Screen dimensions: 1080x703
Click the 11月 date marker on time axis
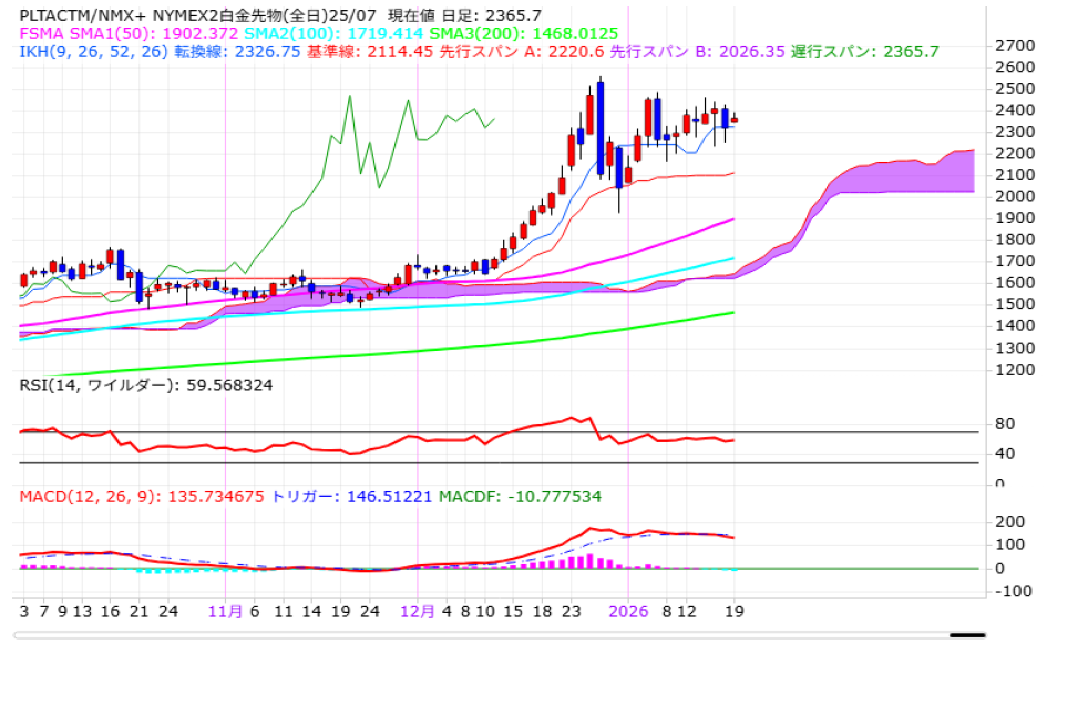click(225, 611)
